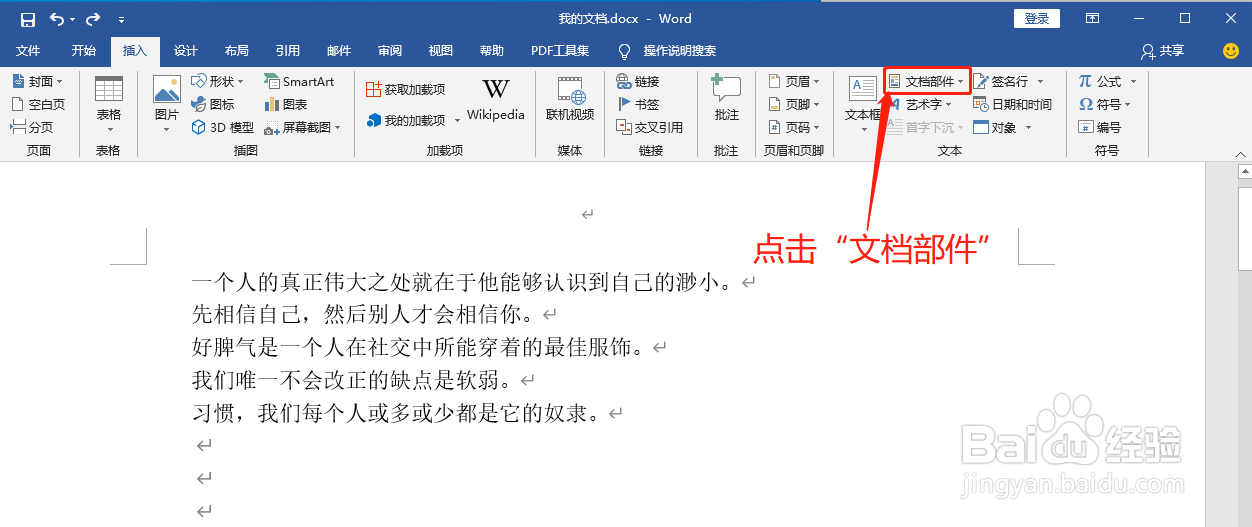
Task: Open the 对象 object dropdown
Action: coord(1002,127)
